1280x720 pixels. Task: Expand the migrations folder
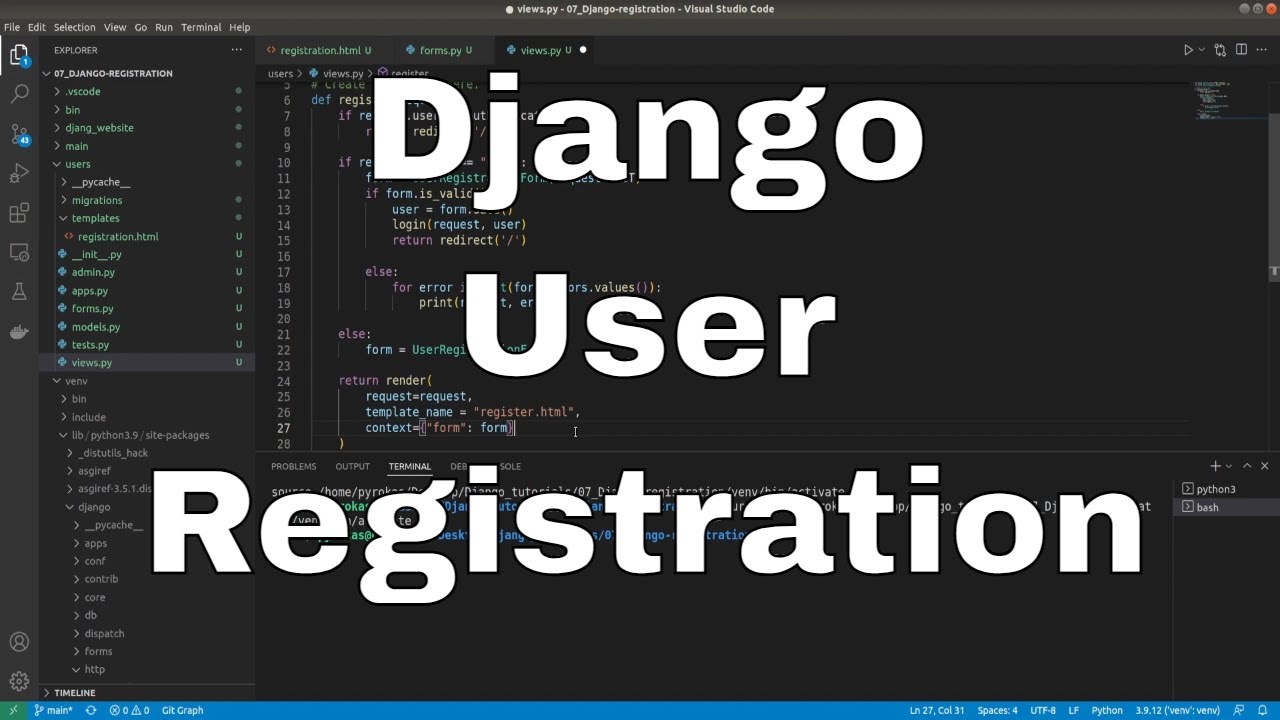[147, 200]
